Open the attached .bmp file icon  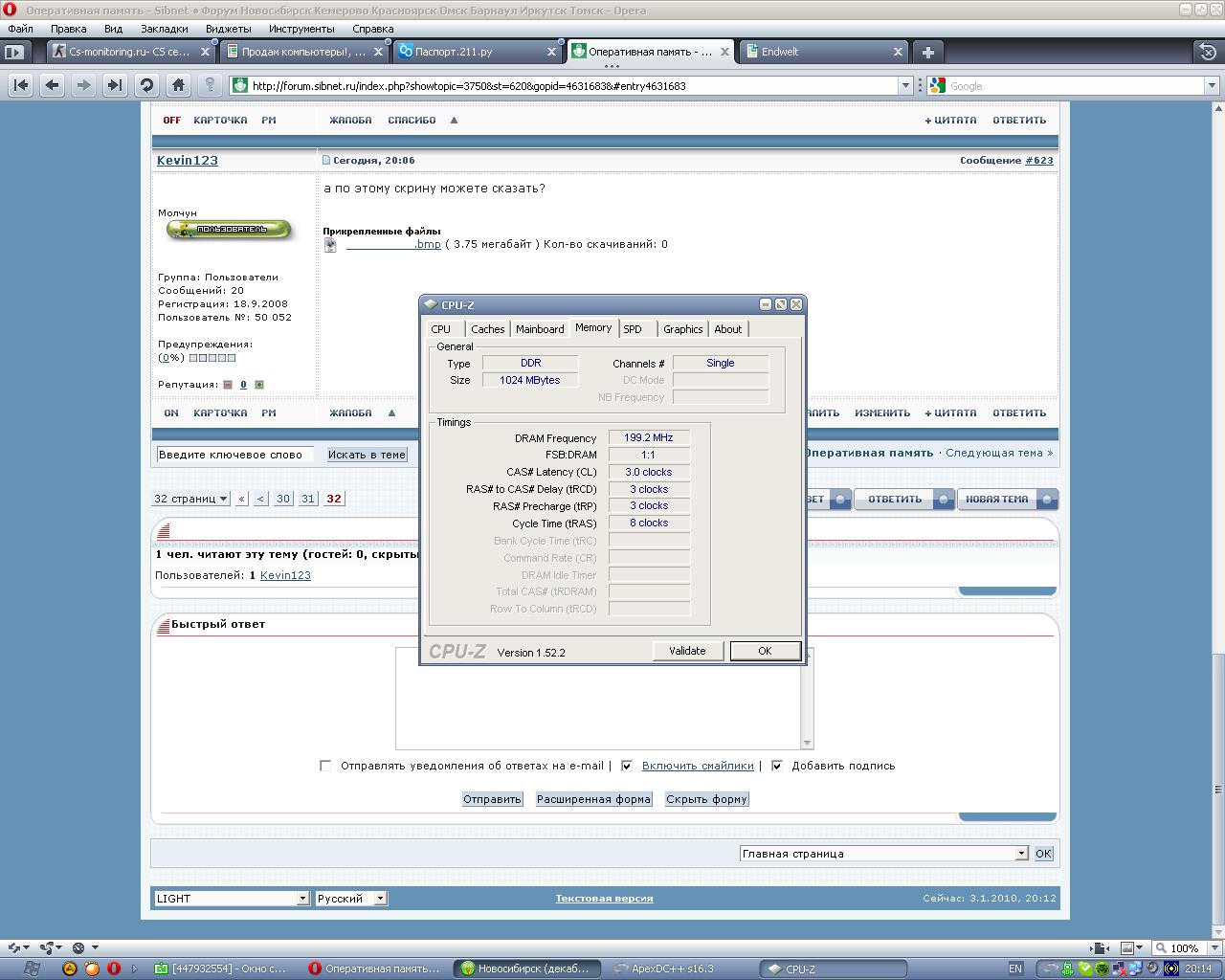pyautogui.click(x=330, y=245)
